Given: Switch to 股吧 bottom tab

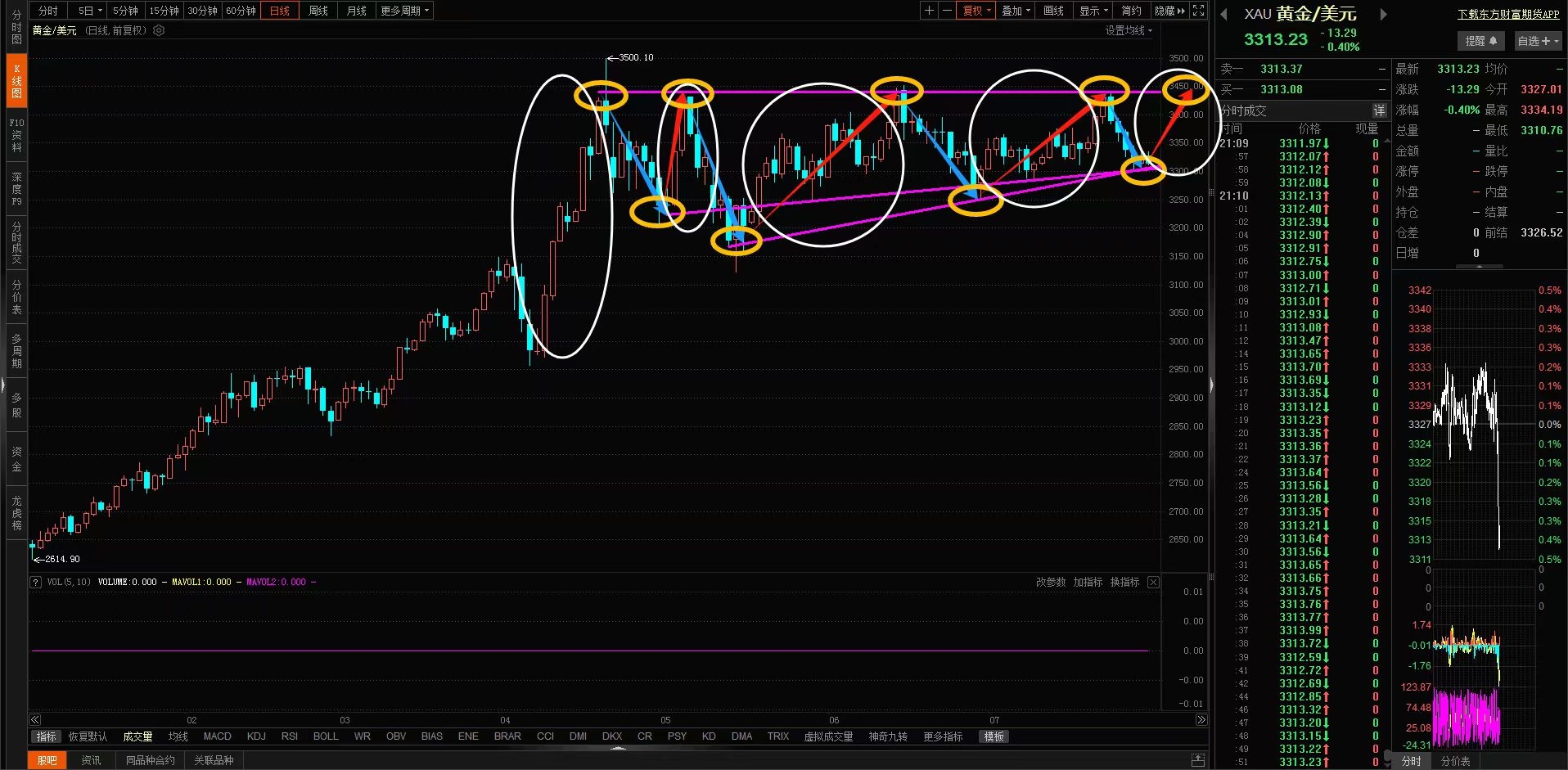Looking at the screenshot, I should 47,760.
